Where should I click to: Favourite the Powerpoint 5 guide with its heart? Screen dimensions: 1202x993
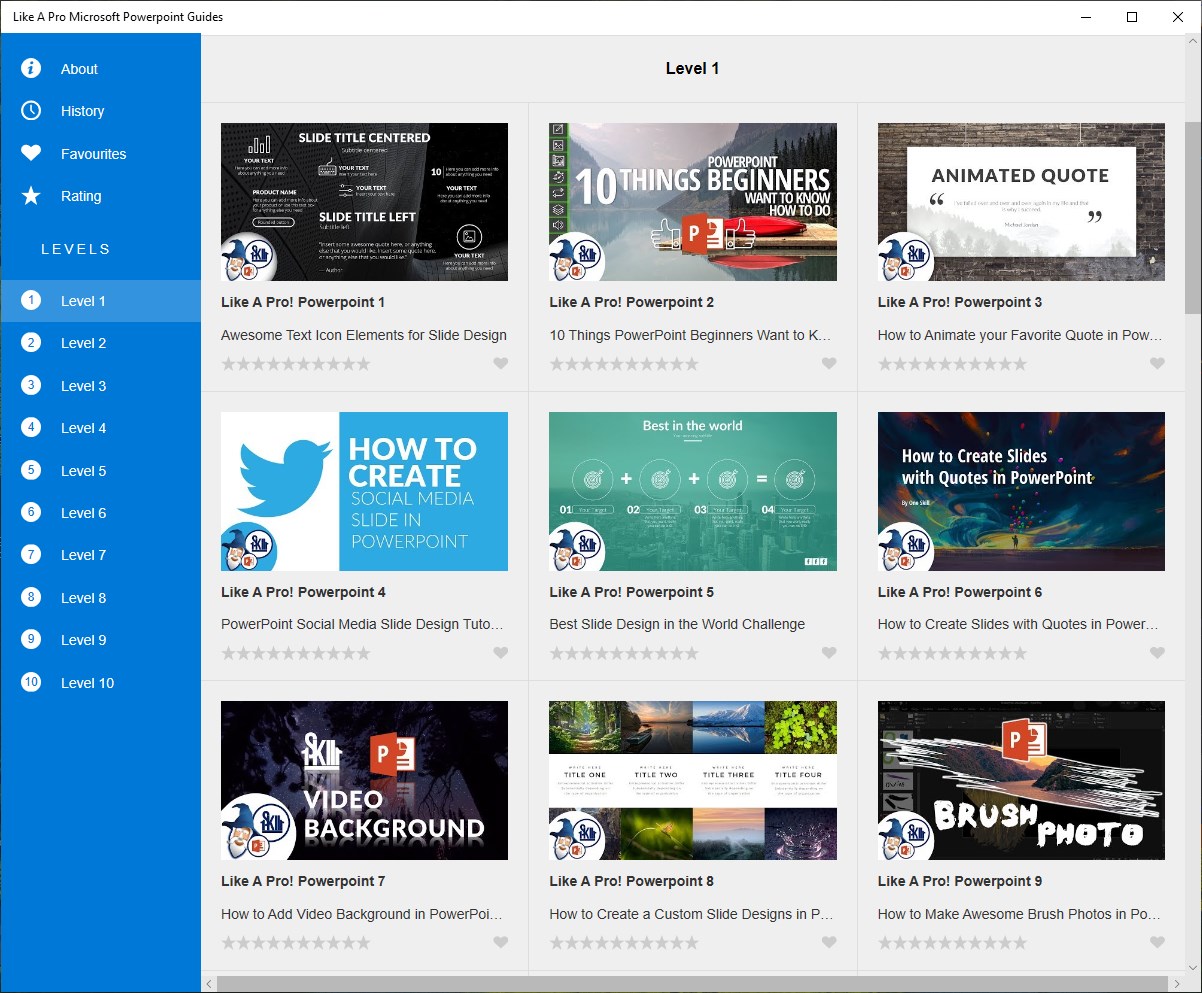click(829, 653)
